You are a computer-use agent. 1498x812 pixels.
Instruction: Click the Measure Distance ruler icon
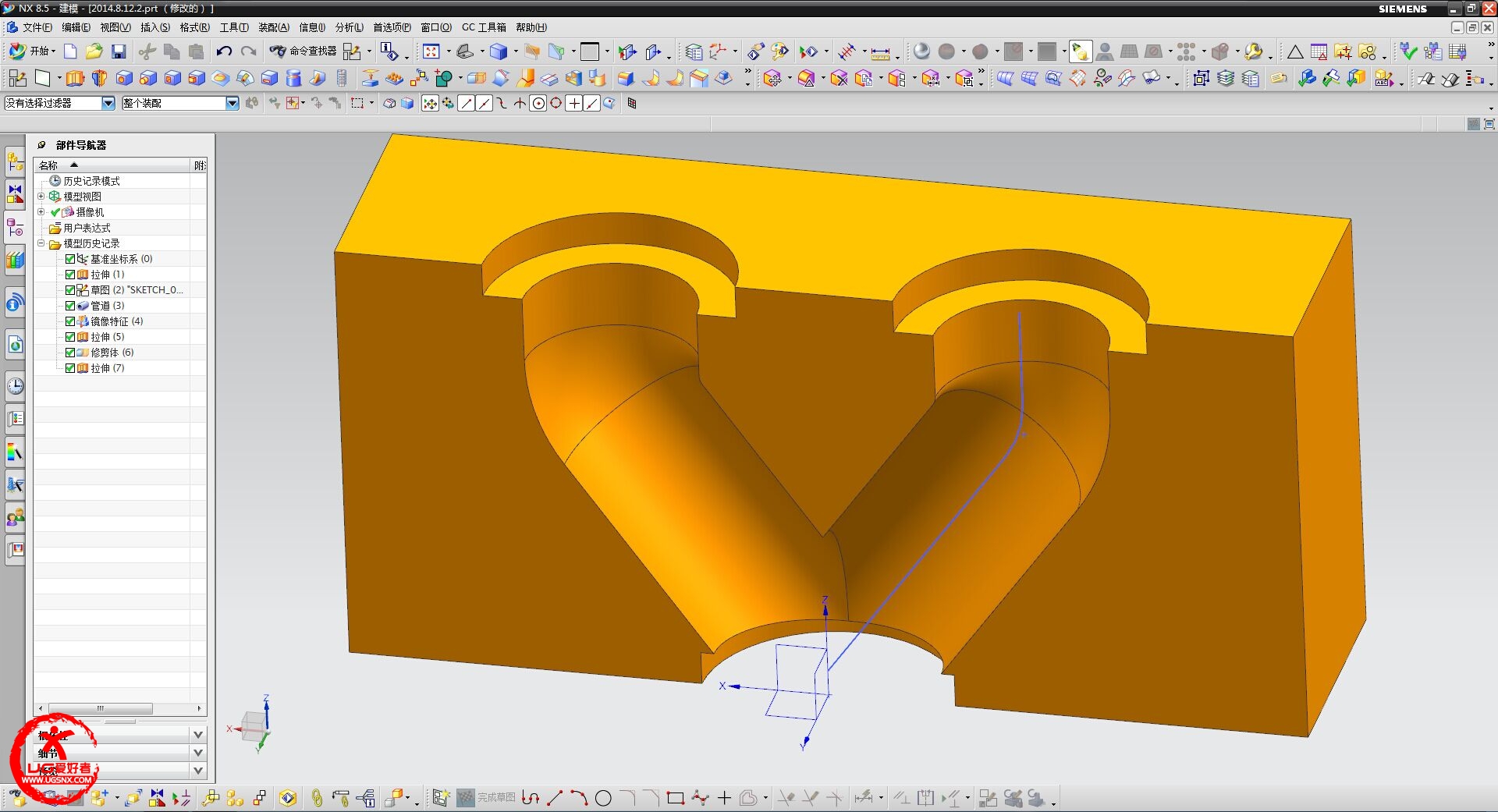880,52
